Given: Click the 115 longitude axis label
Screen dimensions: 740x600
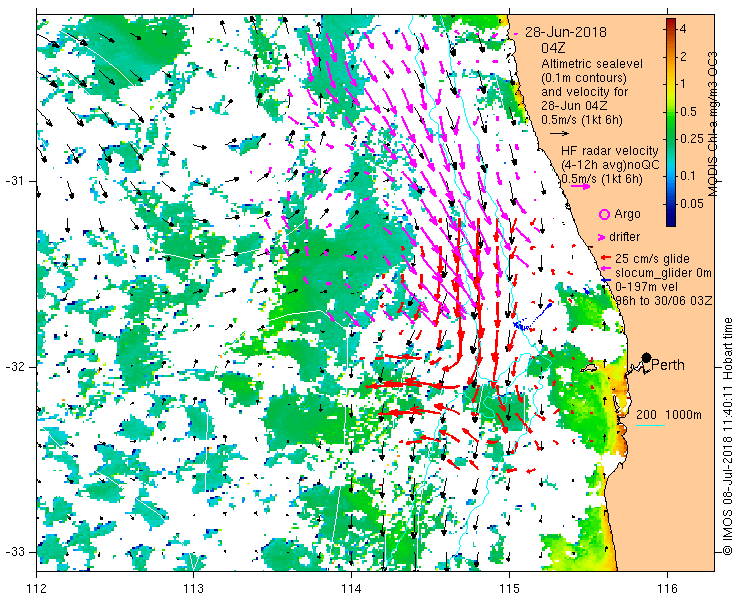Looking at the screenshot, I should click(x=509, y=589).
